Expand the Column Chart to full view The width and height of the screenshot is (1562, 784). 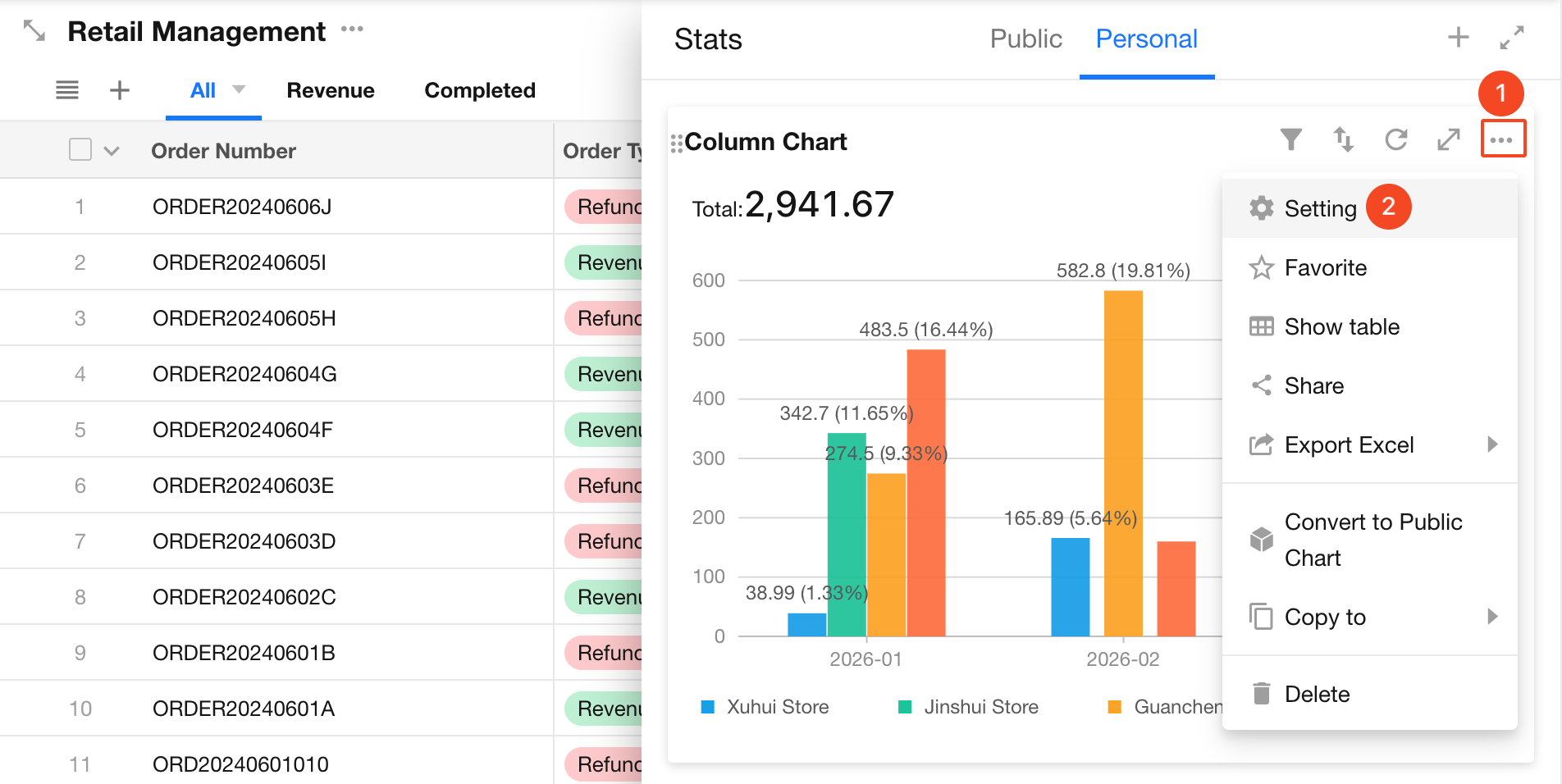point(1449,140)
